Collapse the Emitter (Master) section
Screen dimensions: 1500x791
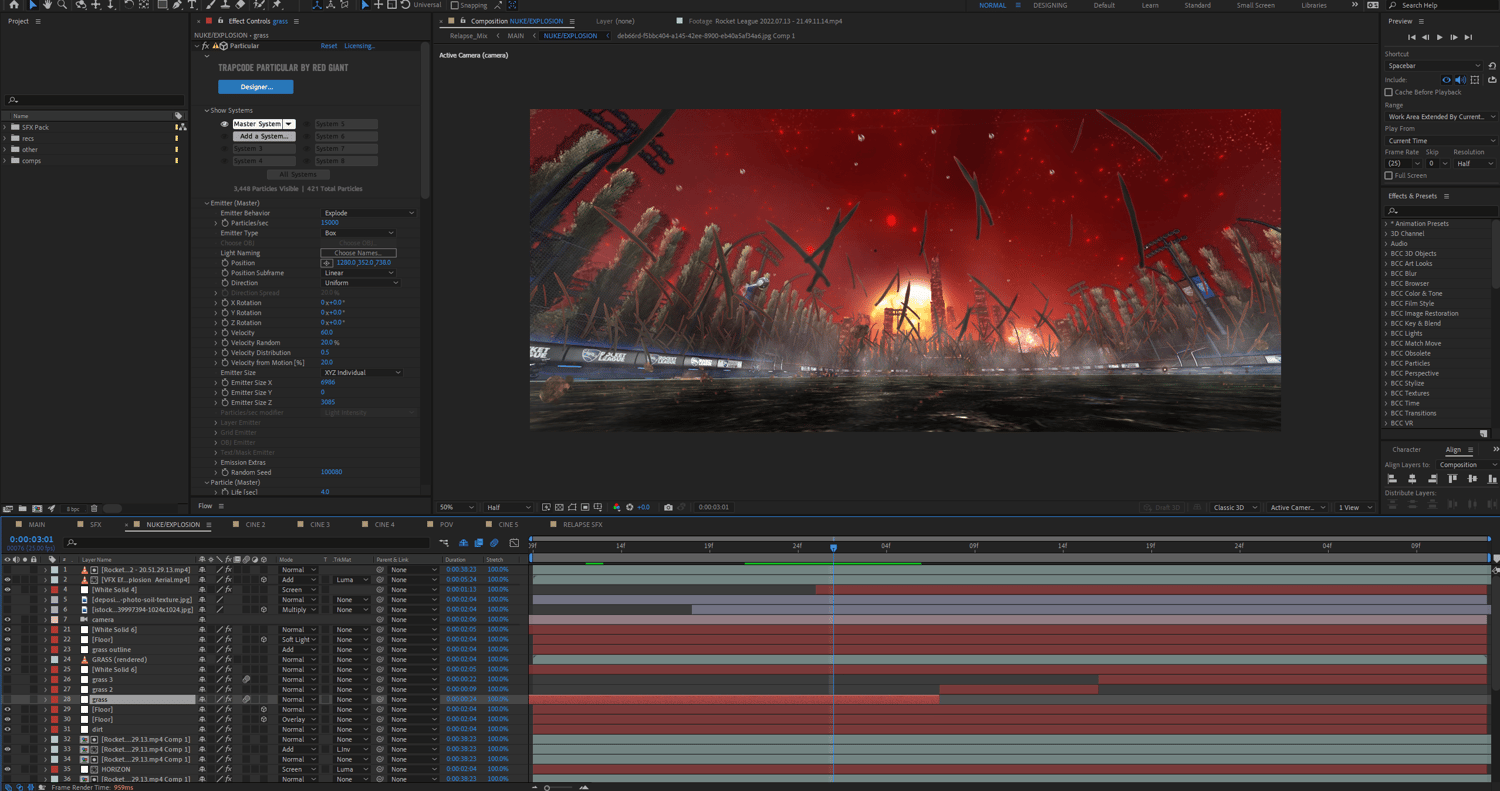click(206, 203)
